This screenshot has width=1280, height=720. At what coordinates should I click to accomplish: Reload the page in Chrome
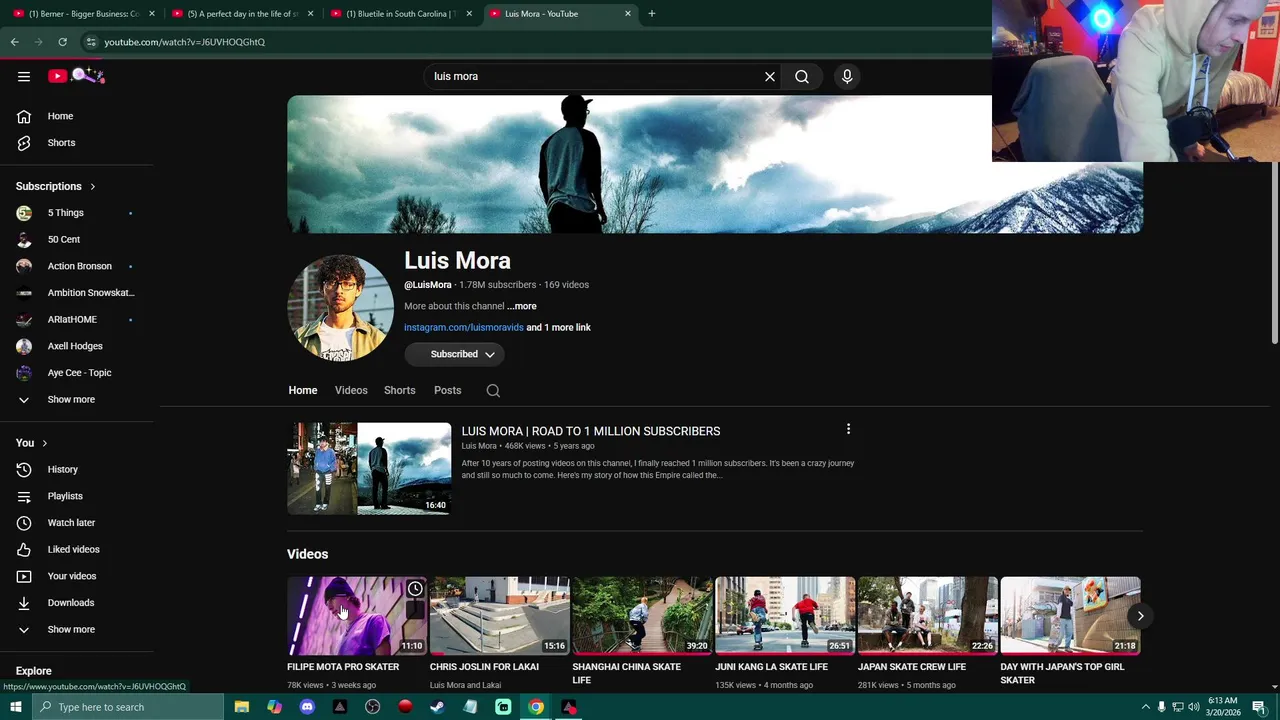click(x=62, y=42)
